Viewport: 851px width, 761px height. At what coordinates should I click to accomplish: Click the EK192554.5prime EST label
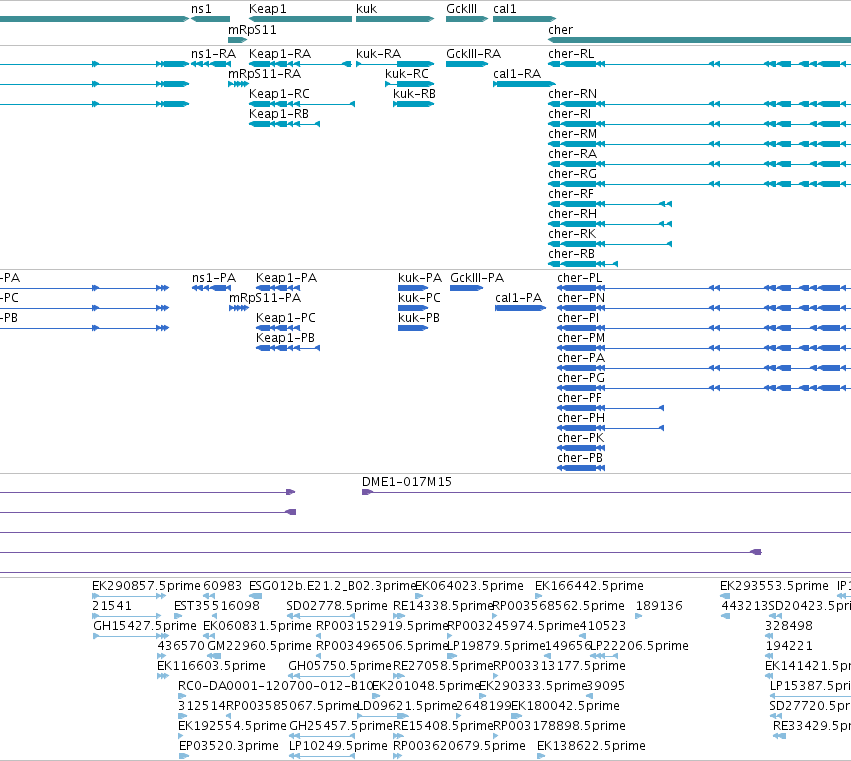[x=232, y=726]
